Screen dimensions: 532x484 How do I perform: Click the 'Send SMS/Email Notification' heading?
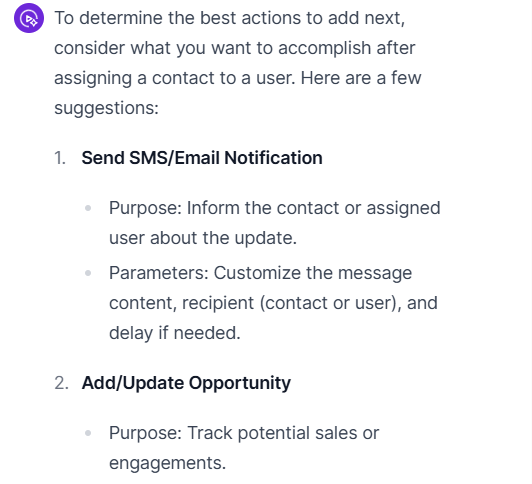[x=202, y=158]
